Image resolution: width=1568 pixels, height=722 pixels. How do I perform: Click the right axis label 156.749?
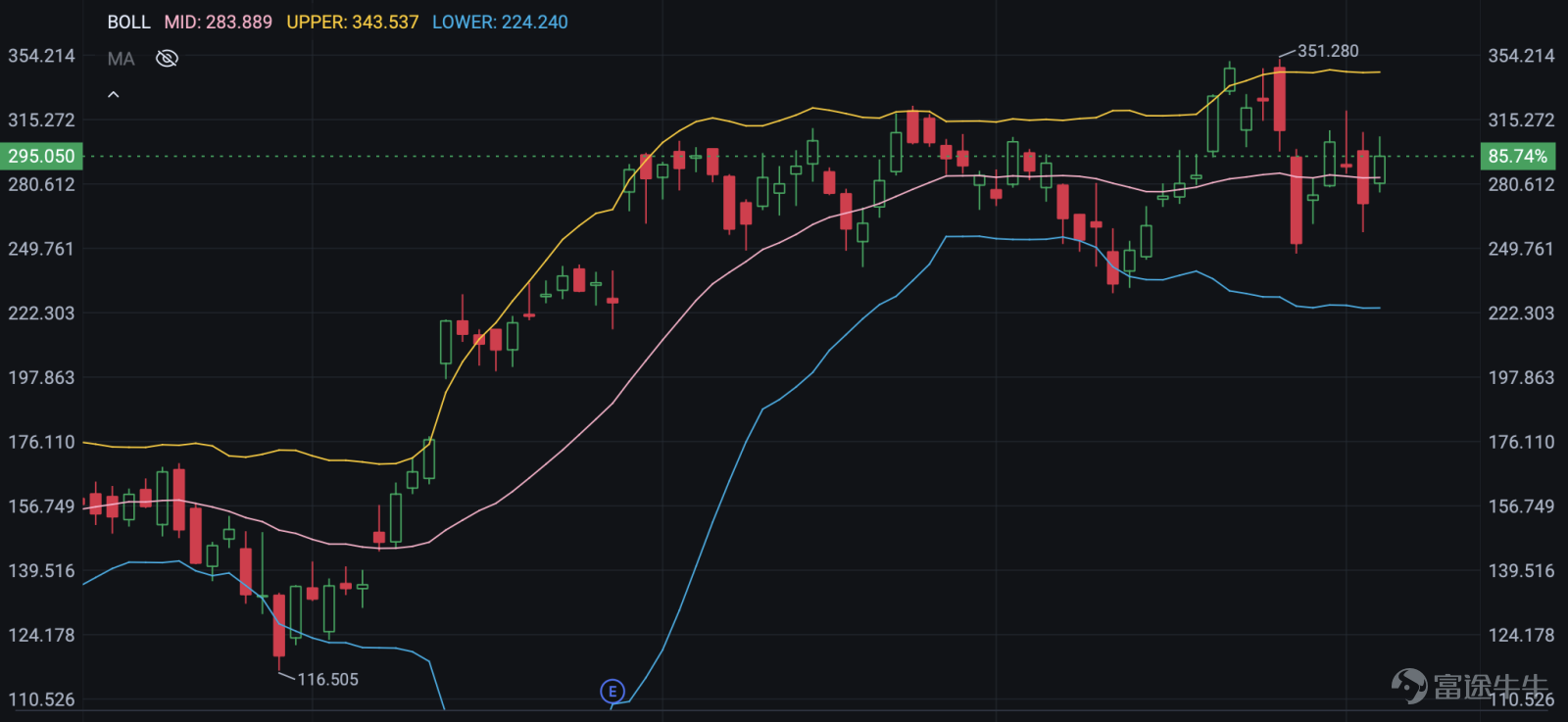coord(1521,506)
